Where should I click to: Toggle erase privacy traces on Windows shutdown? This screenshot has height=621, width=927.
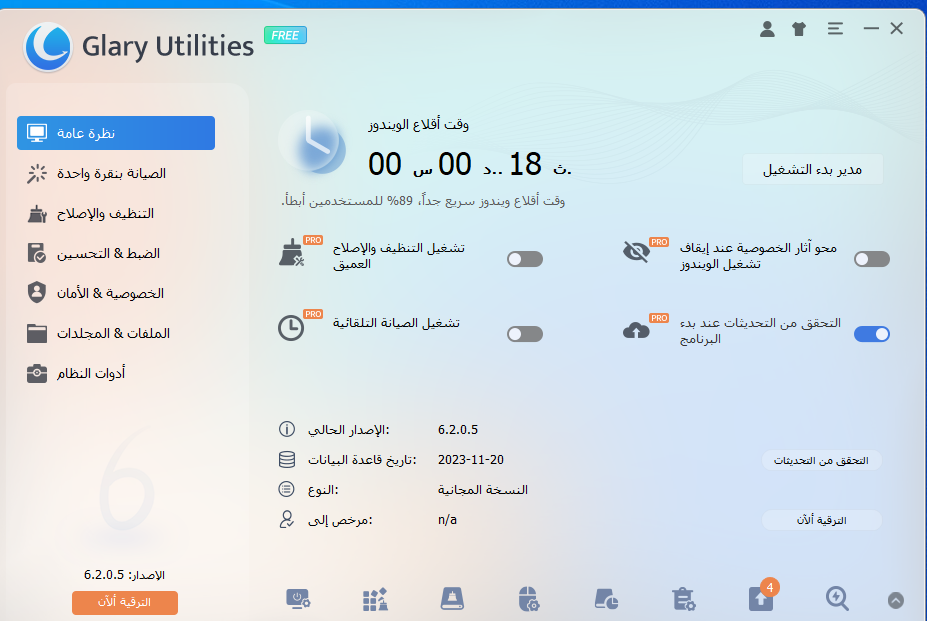pos(871,259)
